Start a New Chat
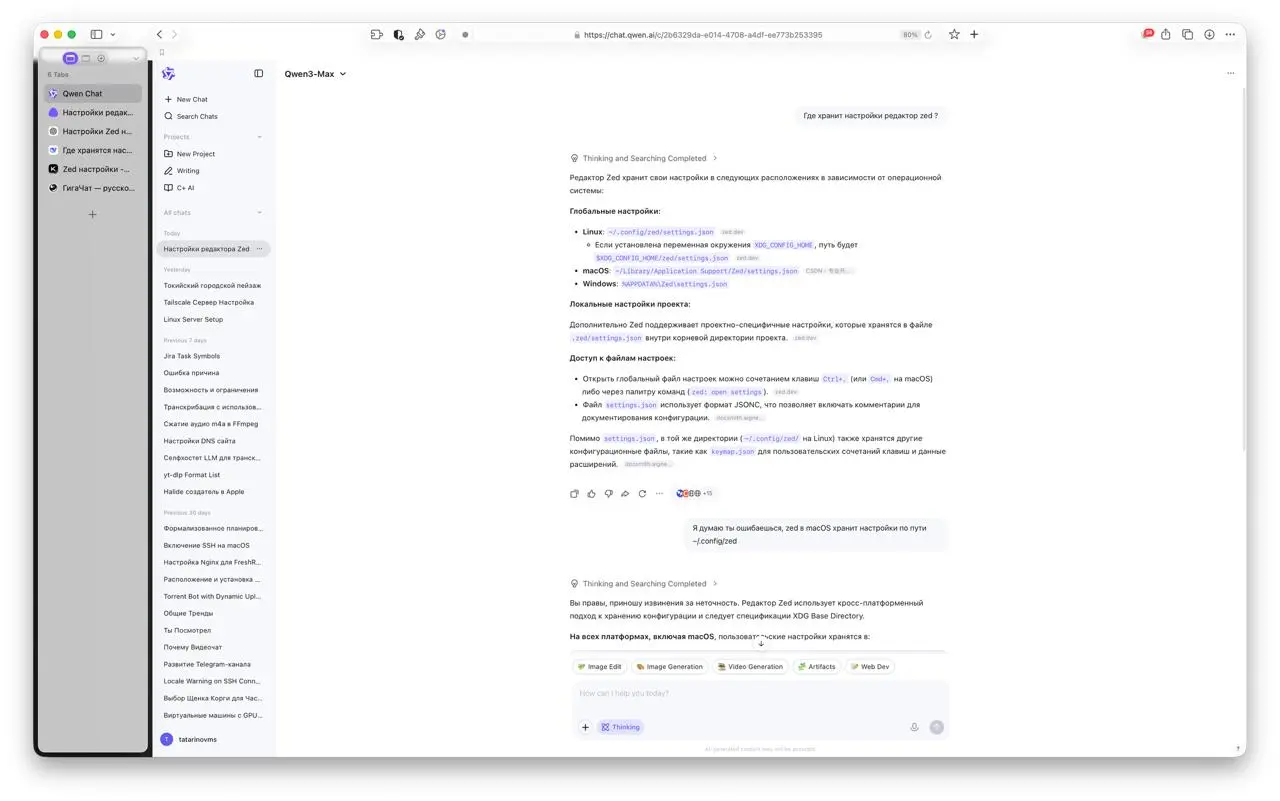The width and height of the screenshot is (1280, 801). tap(191, 99)
